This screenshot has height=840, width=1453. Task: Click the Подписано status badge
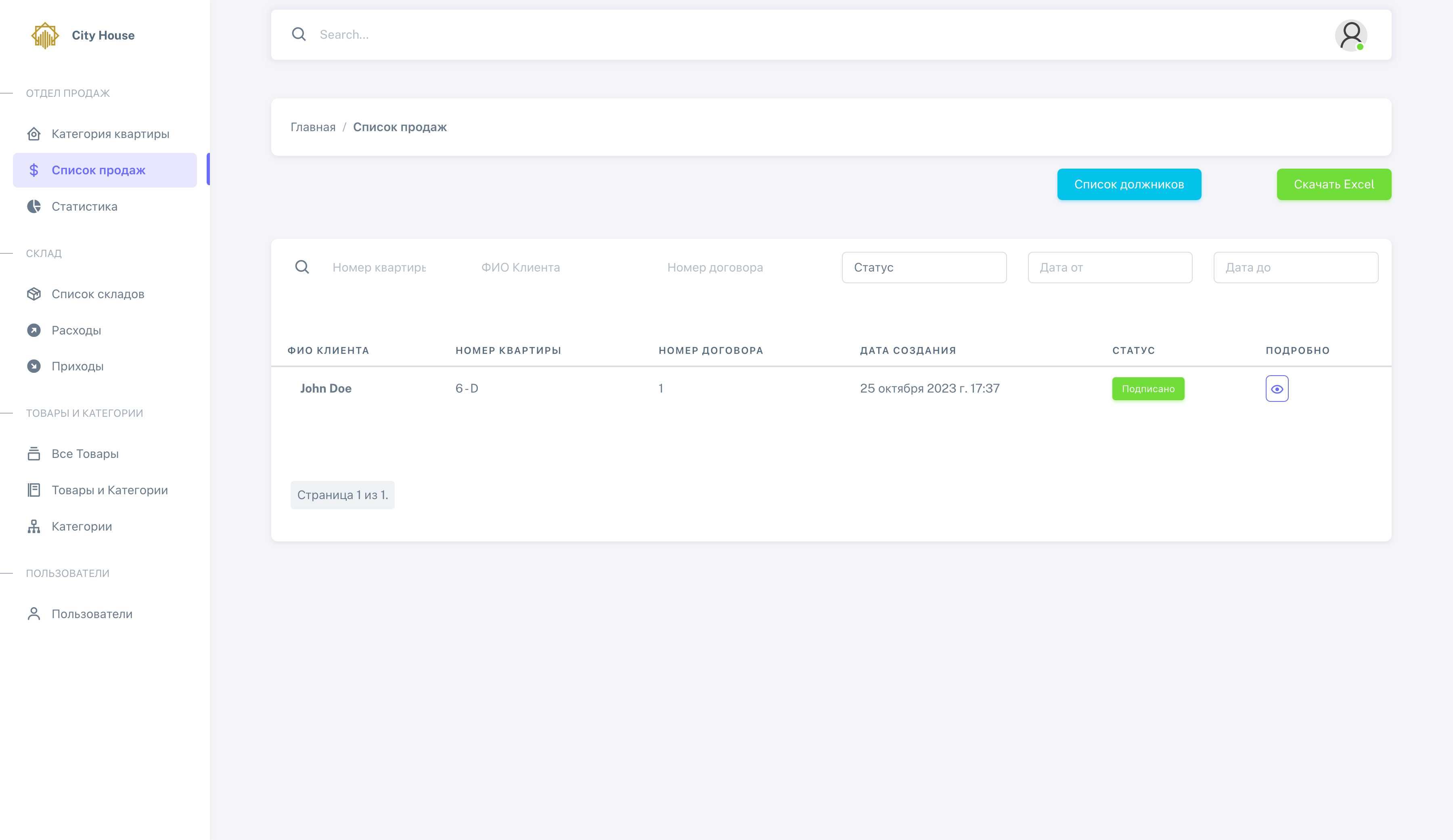point(1148,389)
